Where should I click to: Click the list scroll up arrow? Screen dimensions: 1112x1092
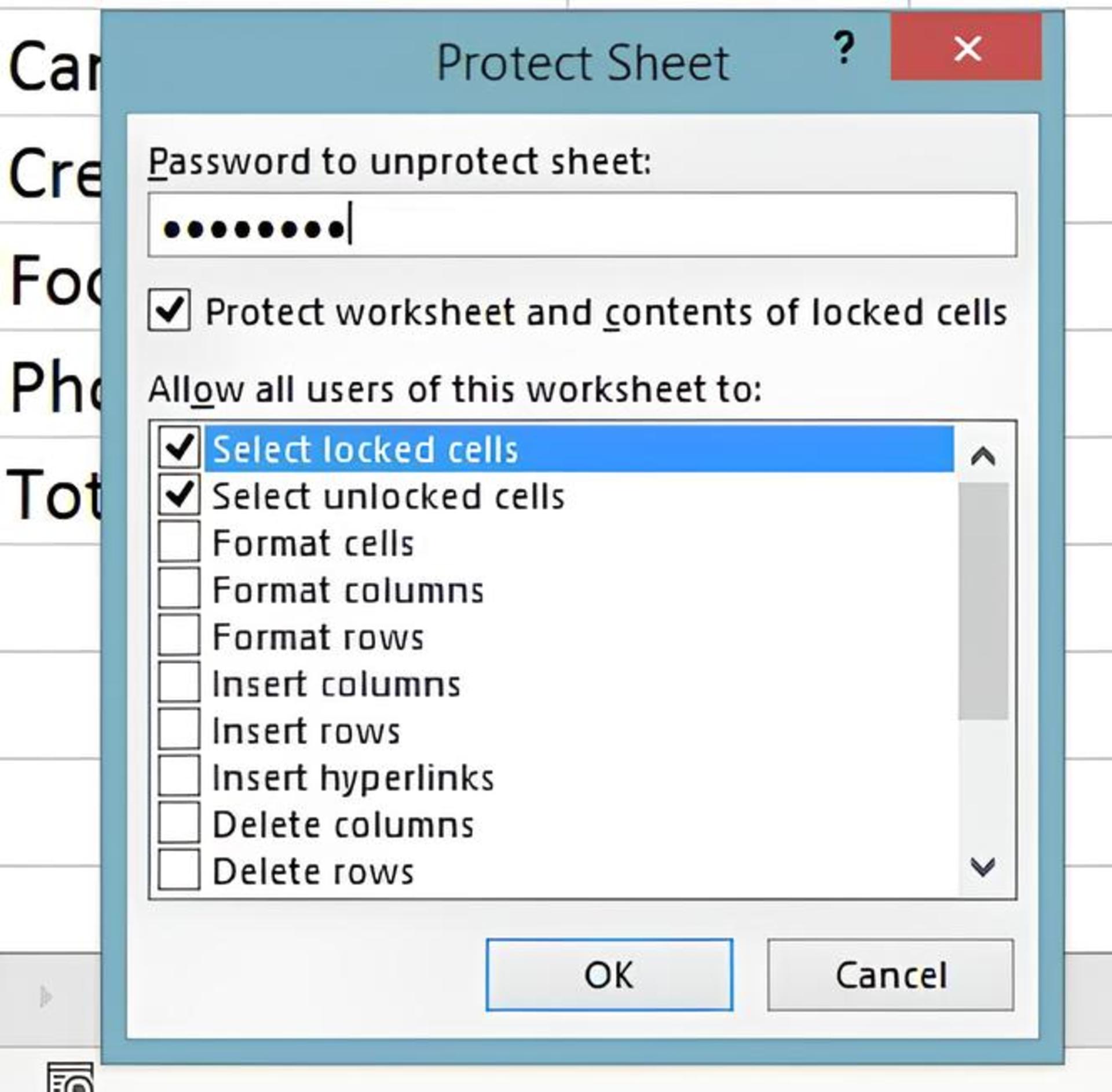click(983, 456)
